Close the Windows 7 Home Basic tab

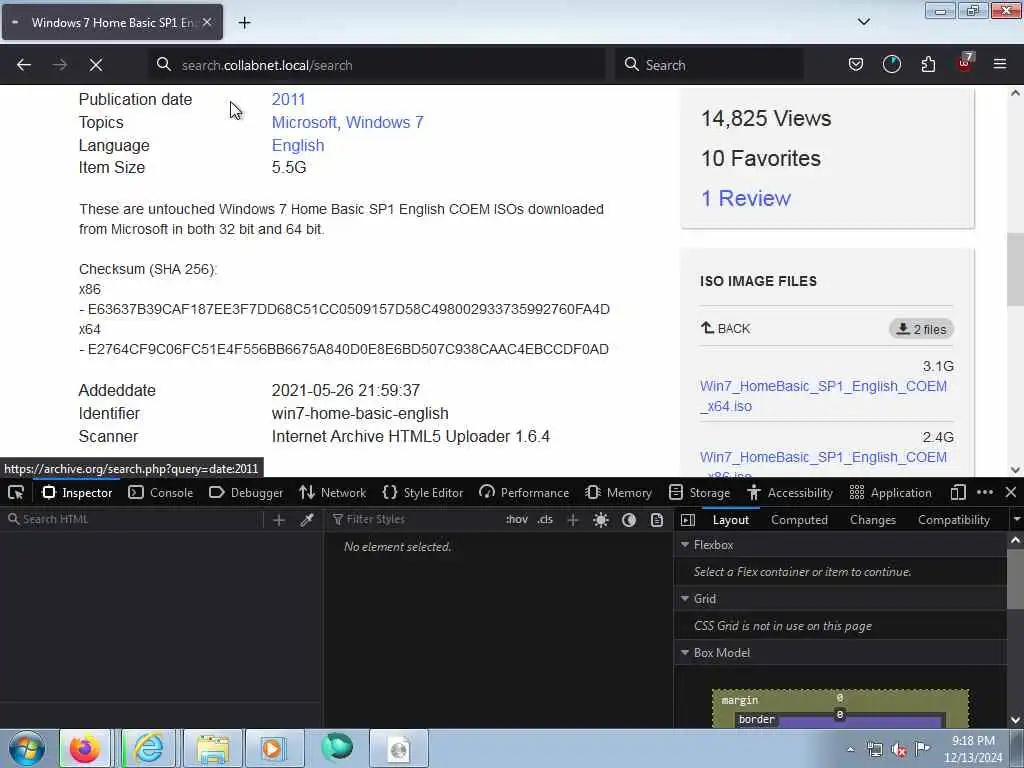[x=207, y=22]
